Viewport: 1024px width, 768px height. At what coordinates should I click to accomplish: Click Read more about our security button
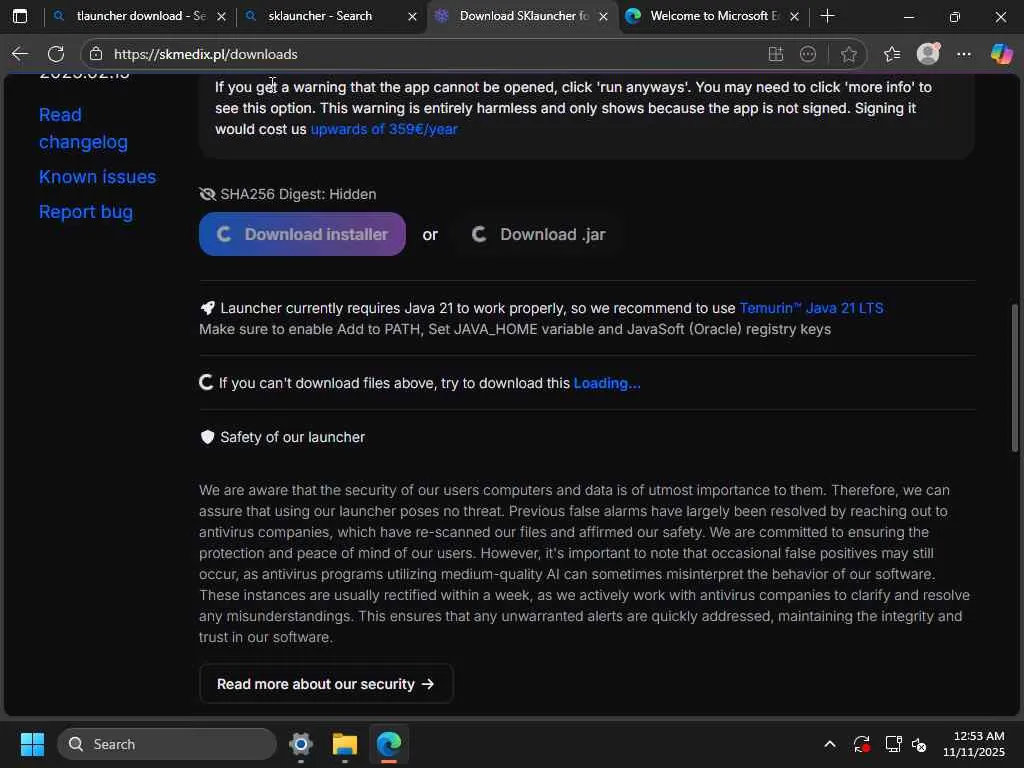(326, 684)
